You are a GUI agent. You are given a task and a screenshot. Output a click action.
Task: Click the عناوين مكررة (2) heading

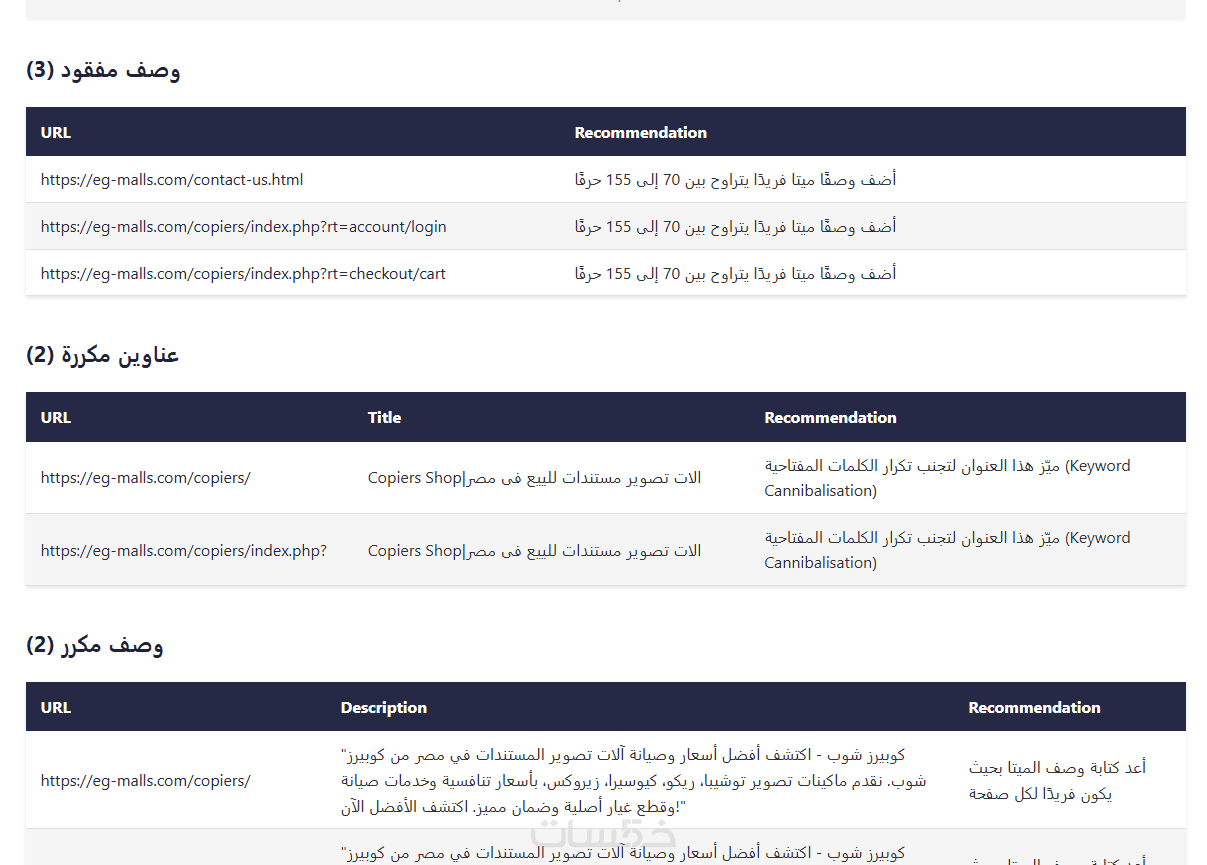click(x=103, y=355)
